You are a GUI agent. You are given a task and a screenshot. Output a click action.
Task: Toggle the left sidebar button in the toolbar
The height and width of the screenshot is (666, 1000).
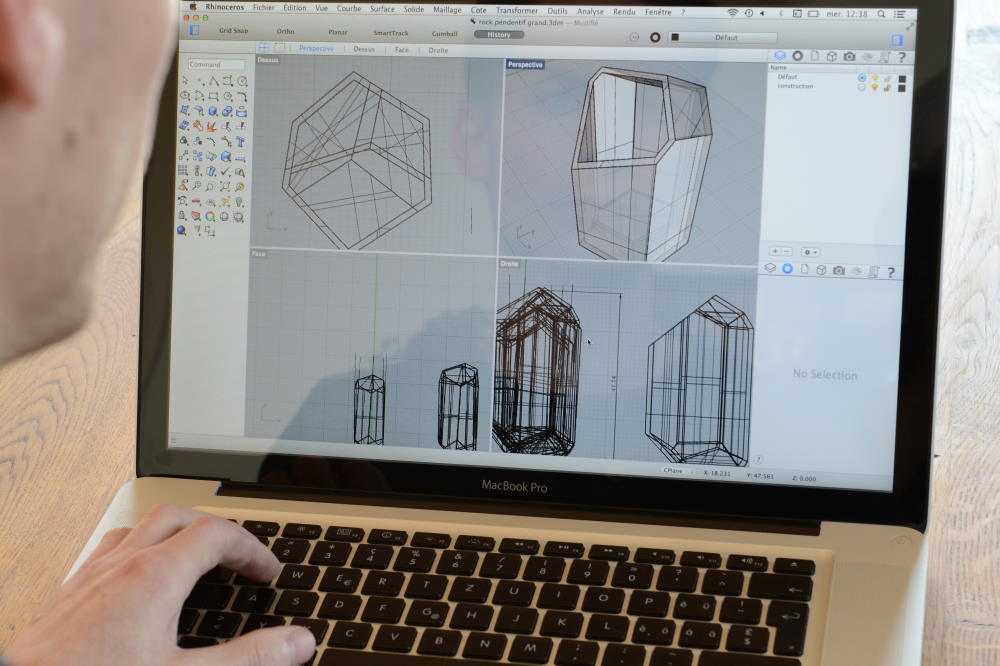tap(195, 30)
